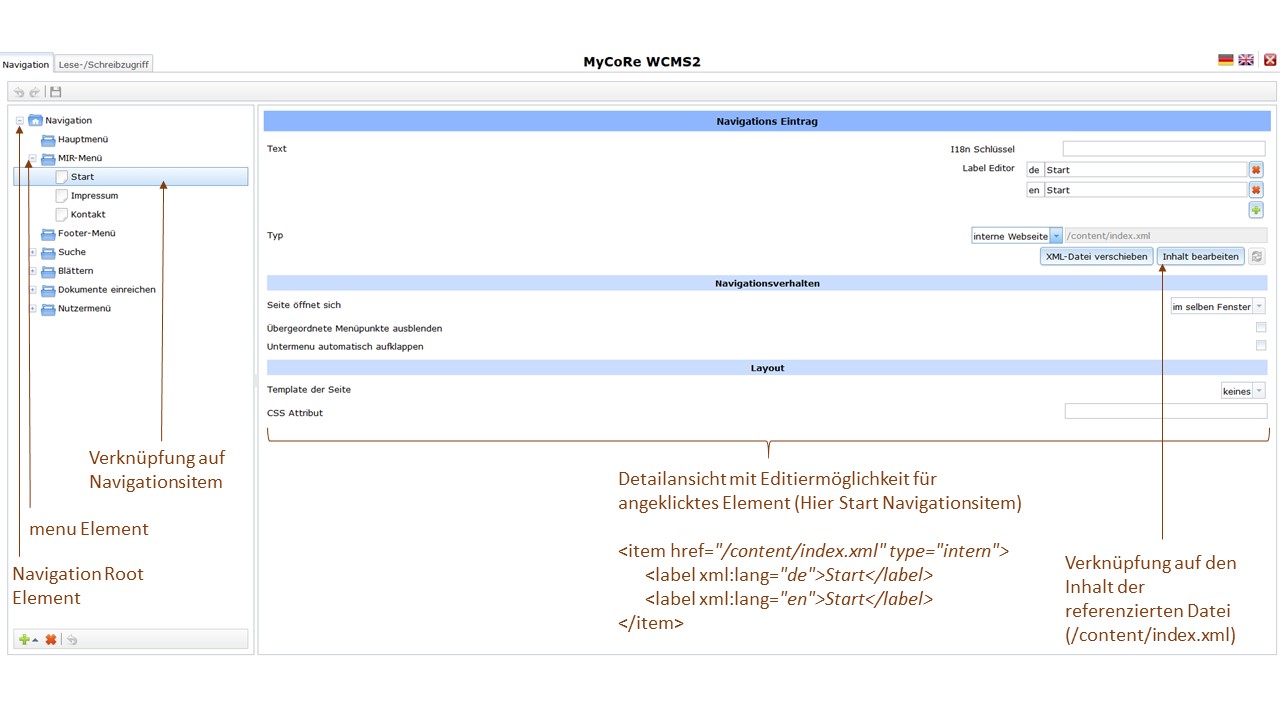Delete the English 'en' label entry

pos(1256,190)
